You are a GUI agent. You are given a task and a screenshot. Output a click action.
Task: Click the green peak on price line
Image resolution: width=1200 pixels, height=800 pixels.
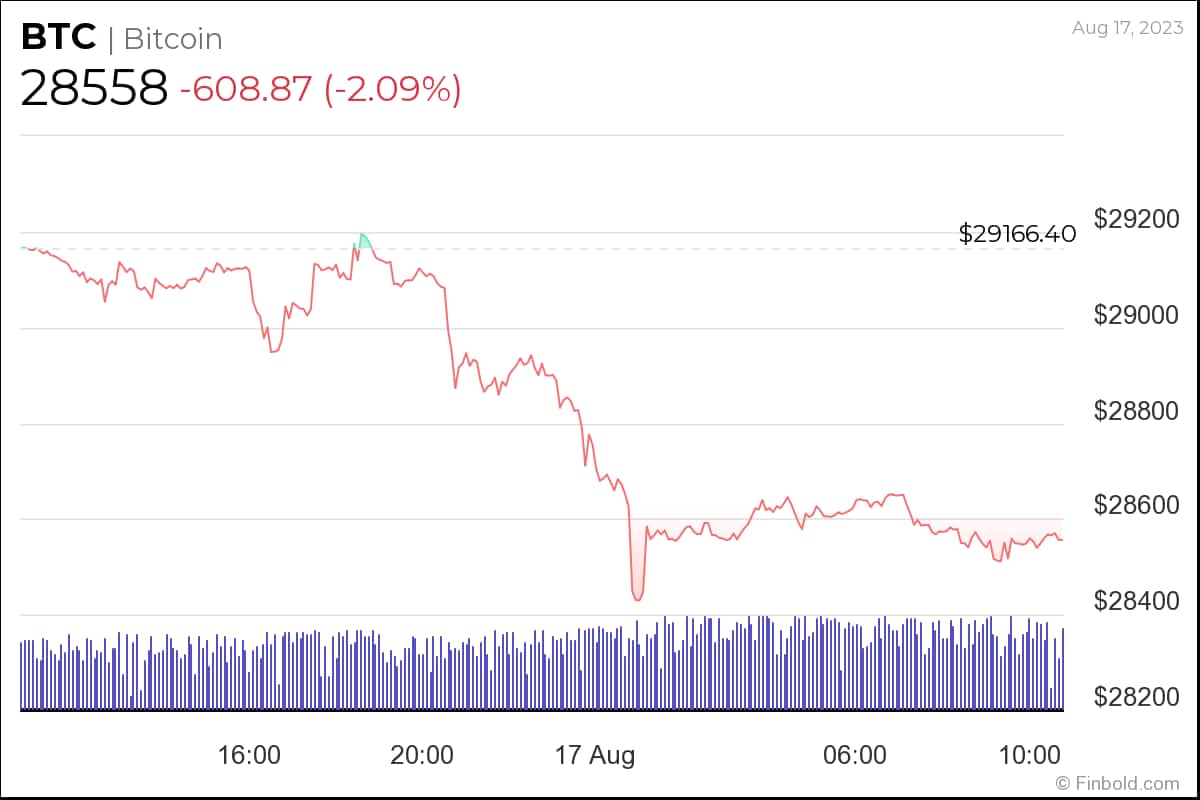(x=363, y=240)
